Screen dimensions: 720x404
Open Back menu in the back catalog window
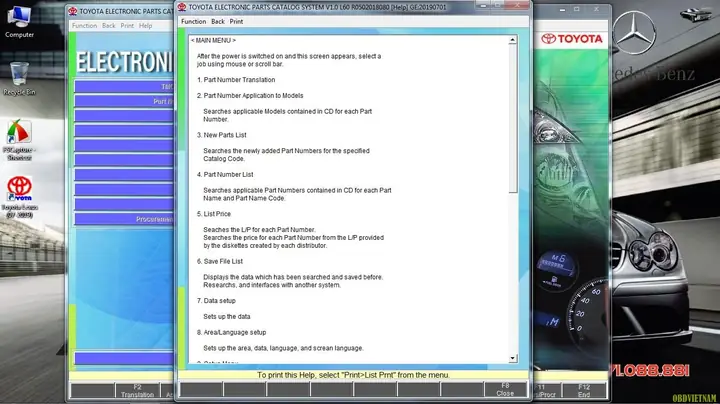109,26
